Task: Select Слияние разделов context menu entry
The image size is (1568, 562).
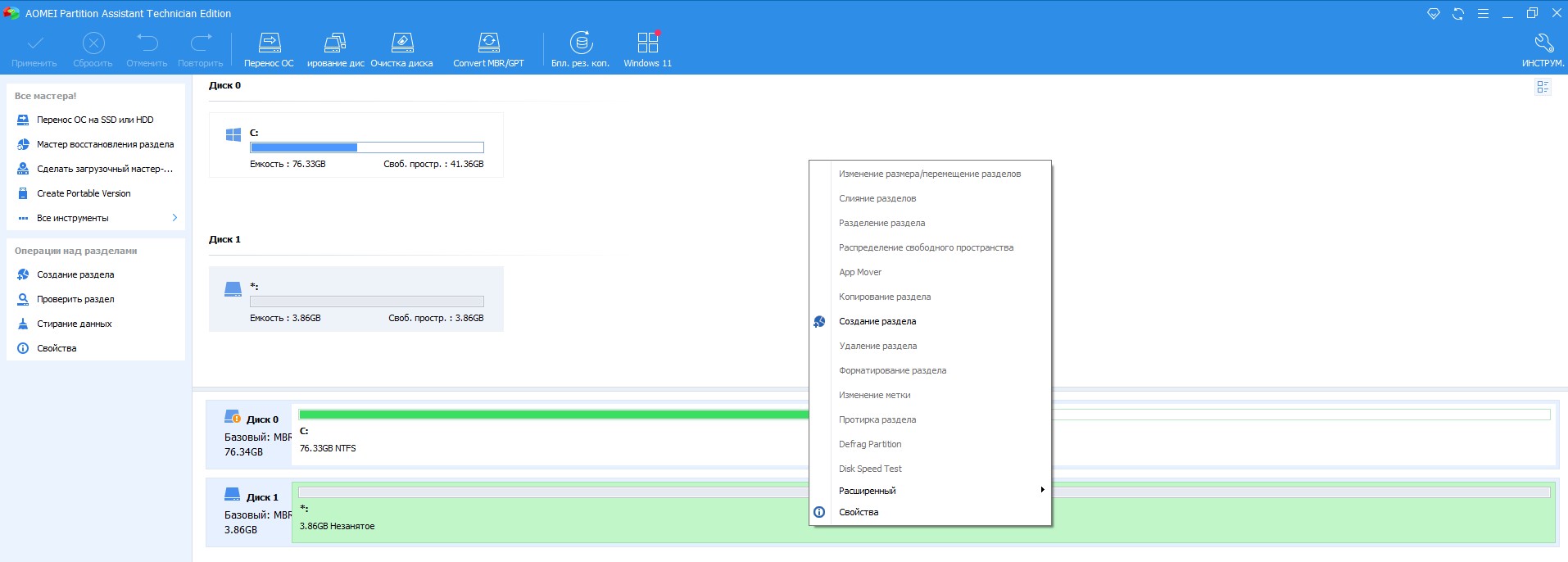Action: pos(930,198)
